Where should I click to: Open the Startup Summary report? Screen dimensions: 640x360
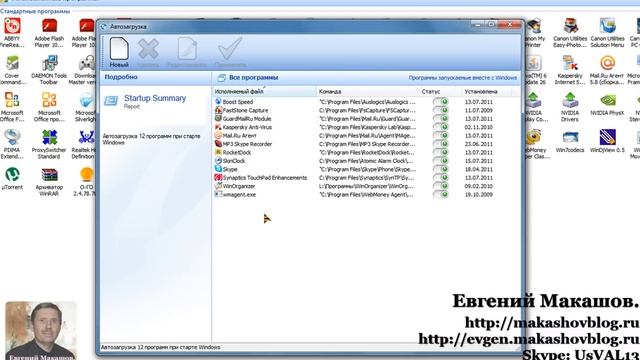pyautogui.click(x=155, y=98)
